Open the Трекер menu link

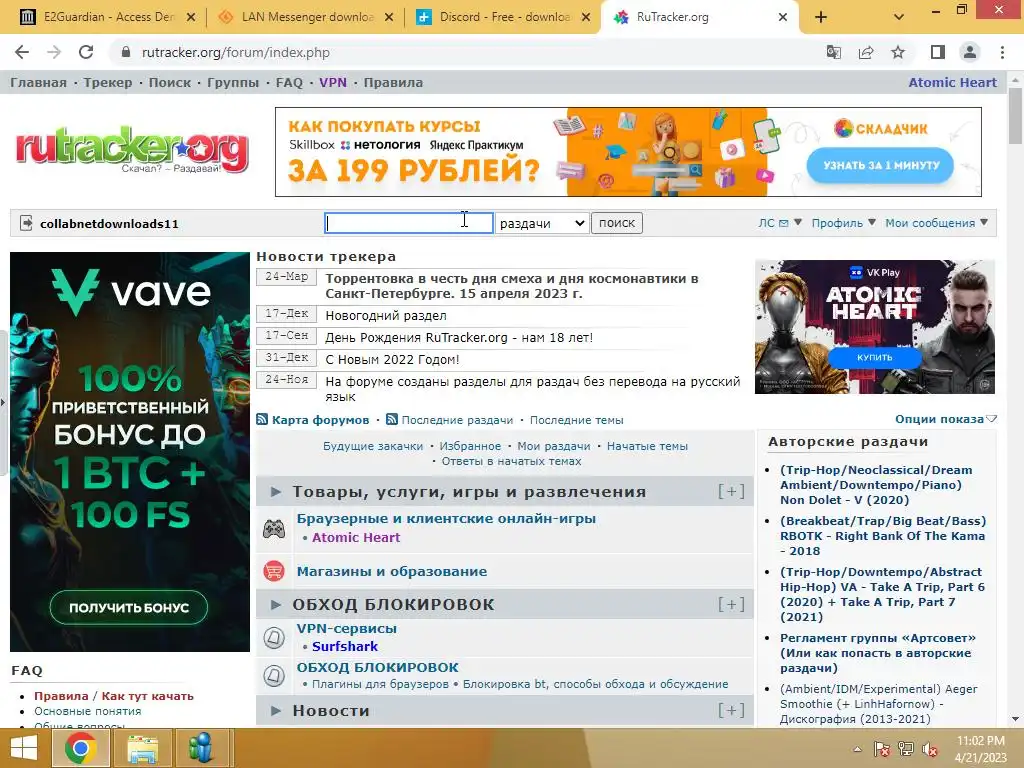pos(108,83)
